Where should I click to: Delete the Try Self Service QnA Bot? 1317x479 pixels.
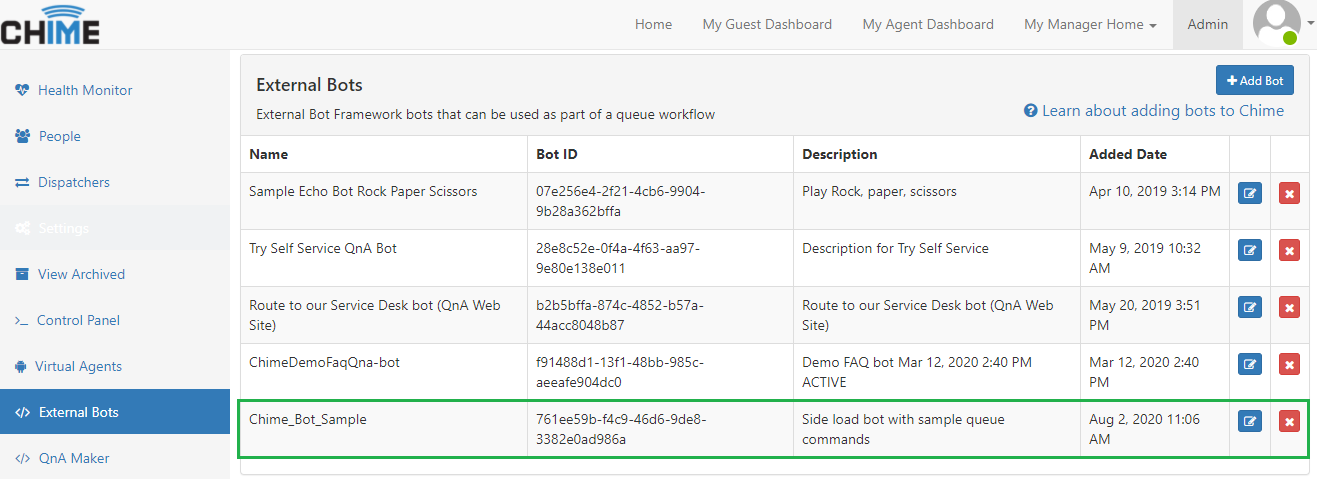click(1290, 250)
